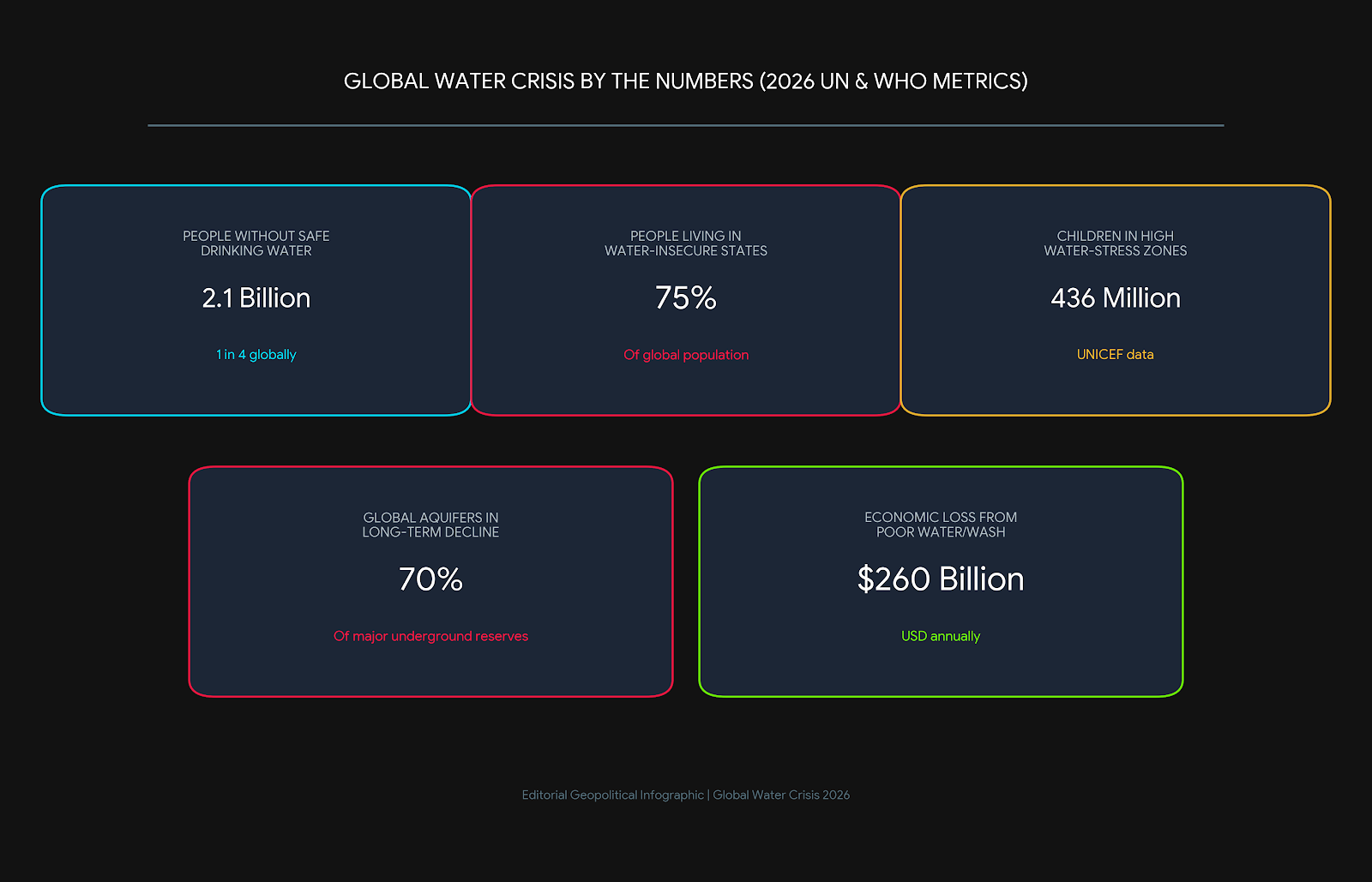This screenshot has height=882, width=1372.
Task: Click the "GLOBAL AQUIFERS IN LONG-TERM DECLINE" label
Action: 430,525
